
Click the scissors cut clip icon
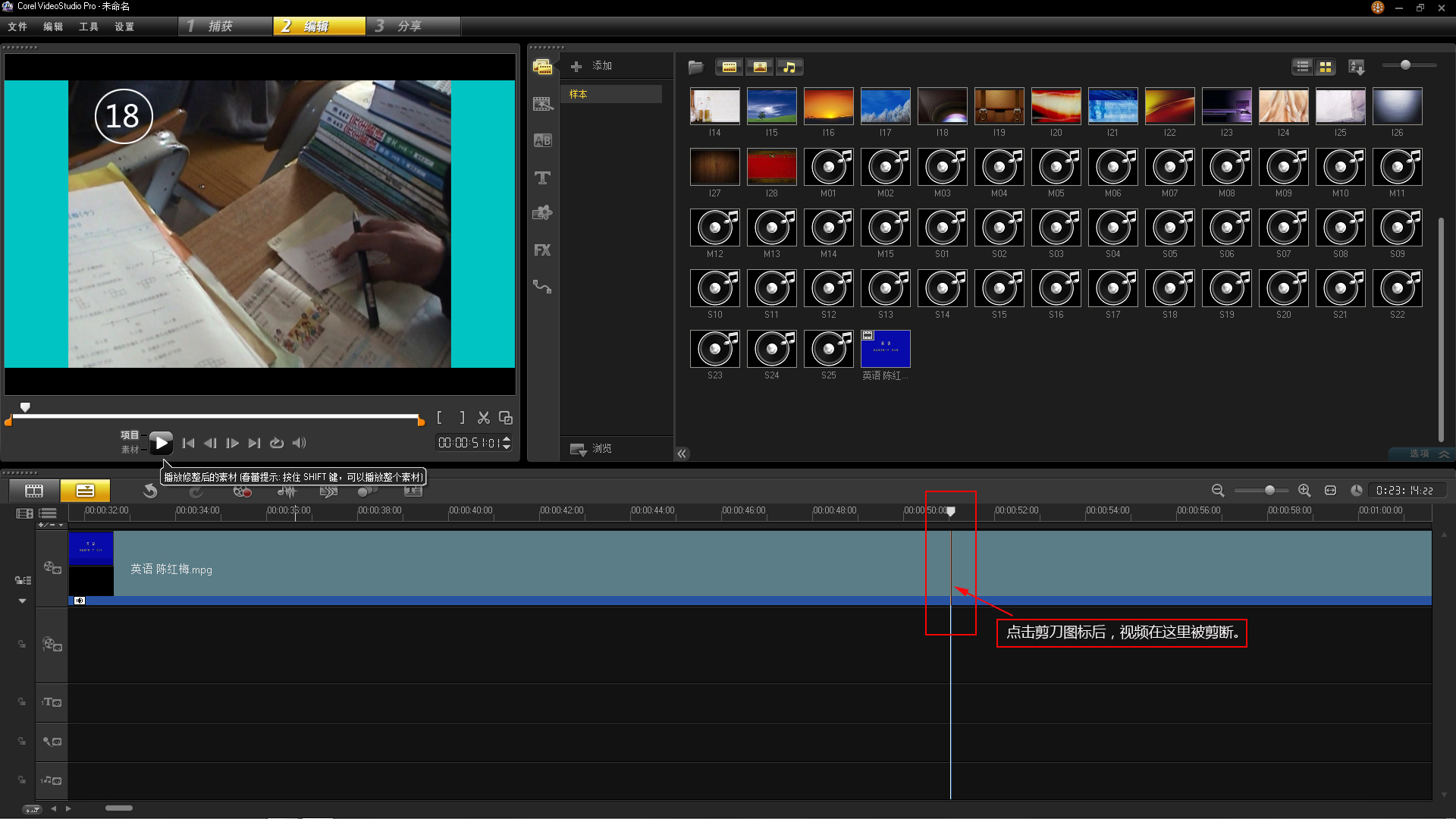coord(483,418)
